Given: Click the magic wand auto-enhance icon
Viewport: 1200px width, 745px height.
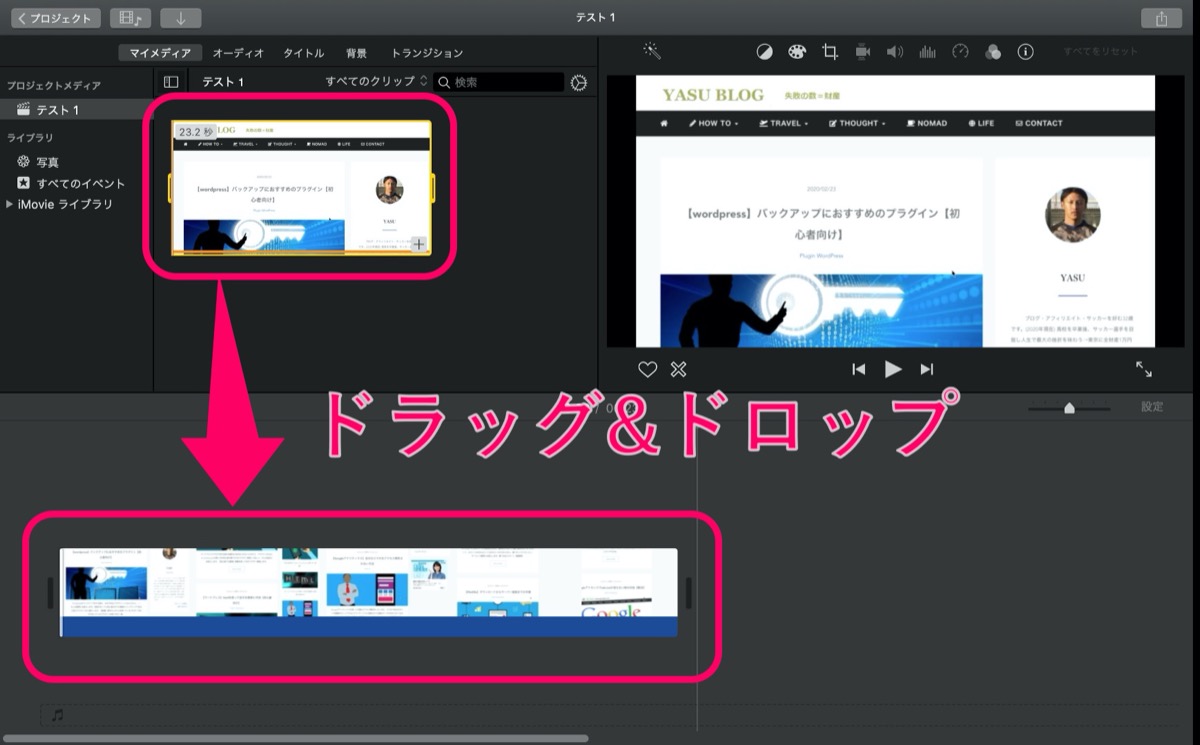Looking at the screenshot, I should click(x=652, y=51).
